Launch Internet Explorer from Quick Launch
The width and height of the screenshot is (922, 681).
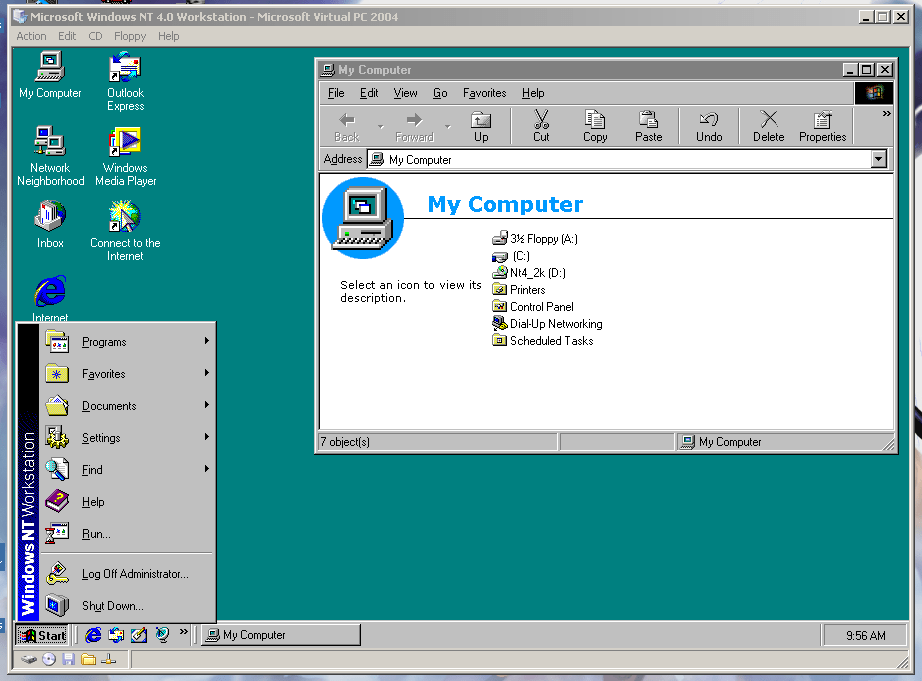coord(93,635)
